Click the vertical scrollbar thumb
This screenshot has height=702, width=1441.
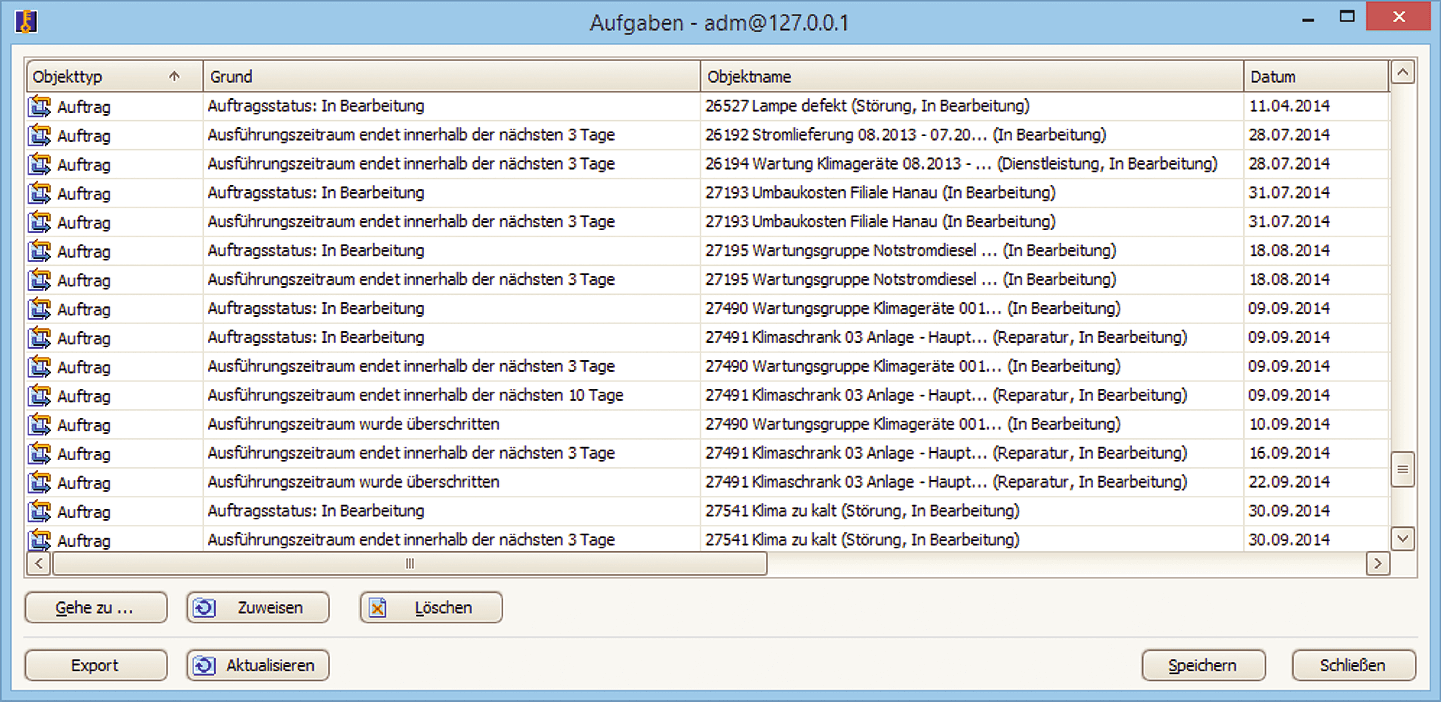click(x=1402, y=468)
